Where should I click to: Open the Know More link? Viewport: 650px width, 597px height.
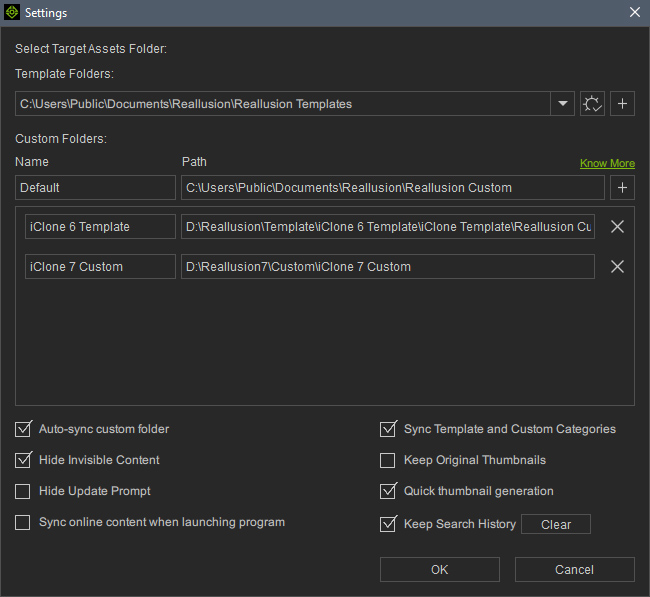click(607, 163)
